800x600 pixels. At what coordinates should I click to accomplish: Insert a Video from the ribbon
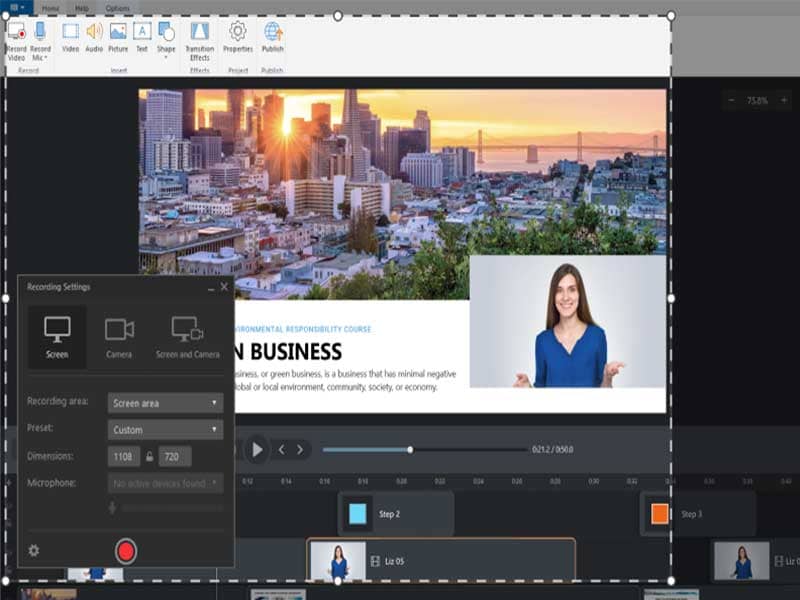[71, 40]
